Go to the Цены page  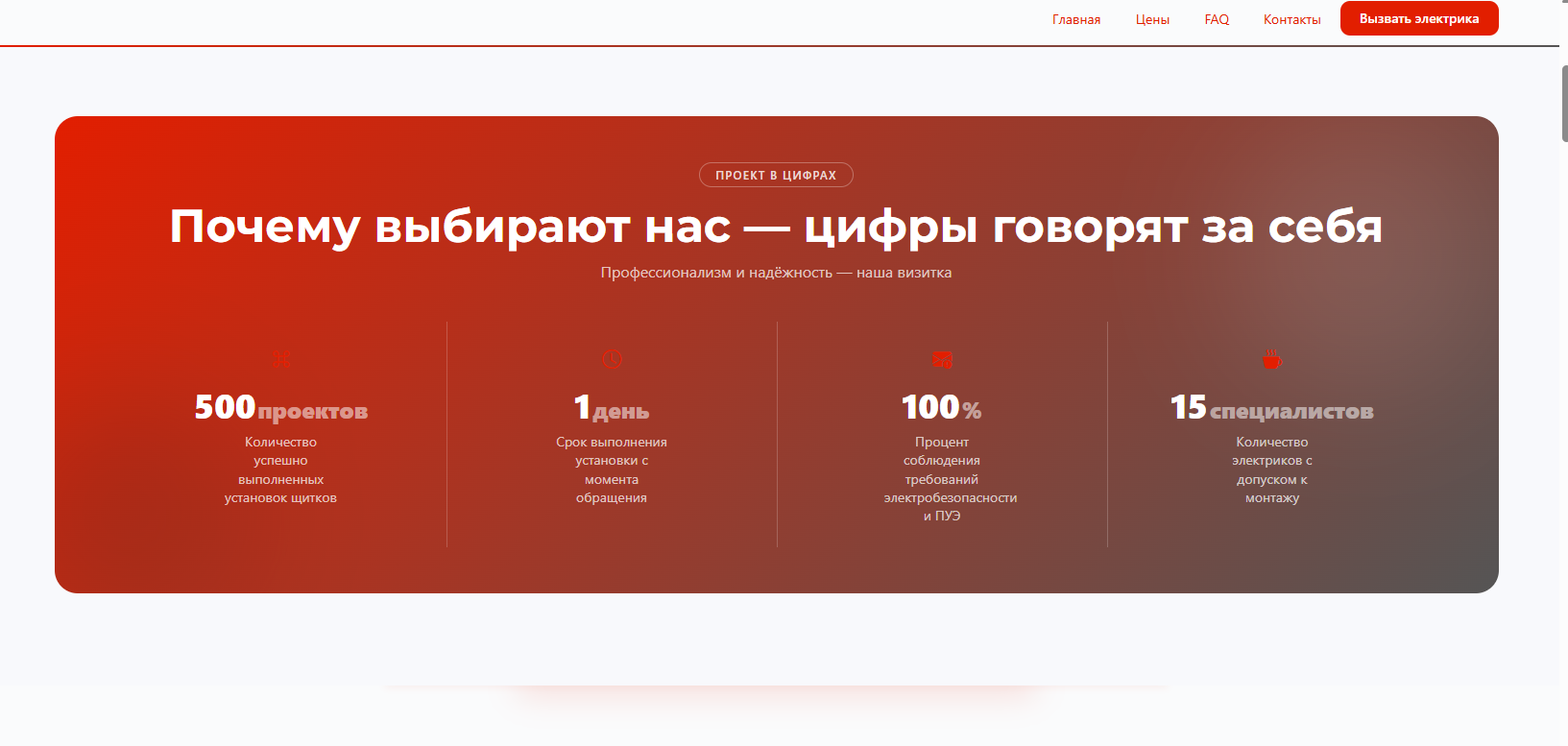click(x=1152, y=19)
